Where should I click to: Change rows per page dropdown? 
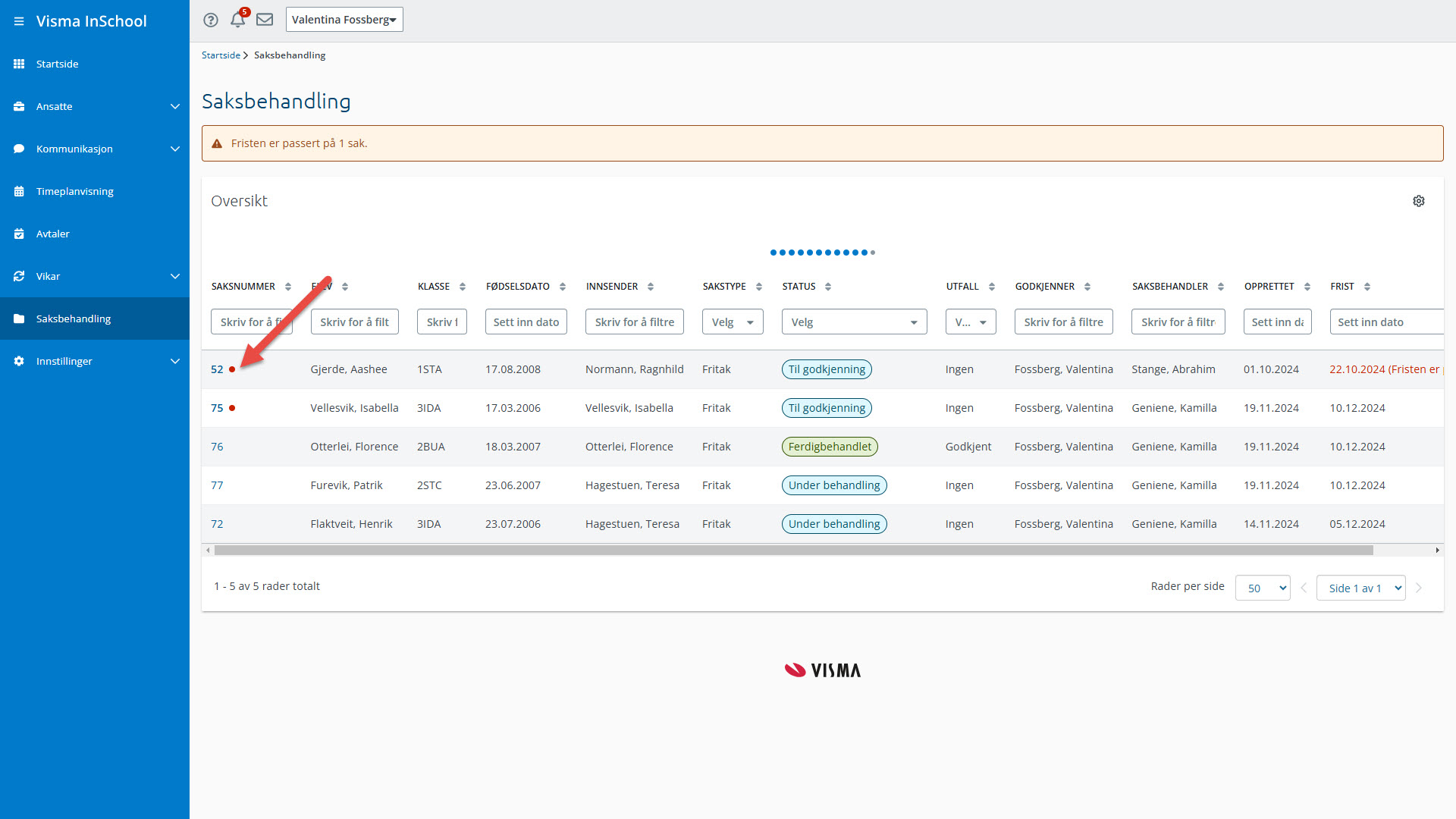pyautogui.click(x=1263, y=588)
